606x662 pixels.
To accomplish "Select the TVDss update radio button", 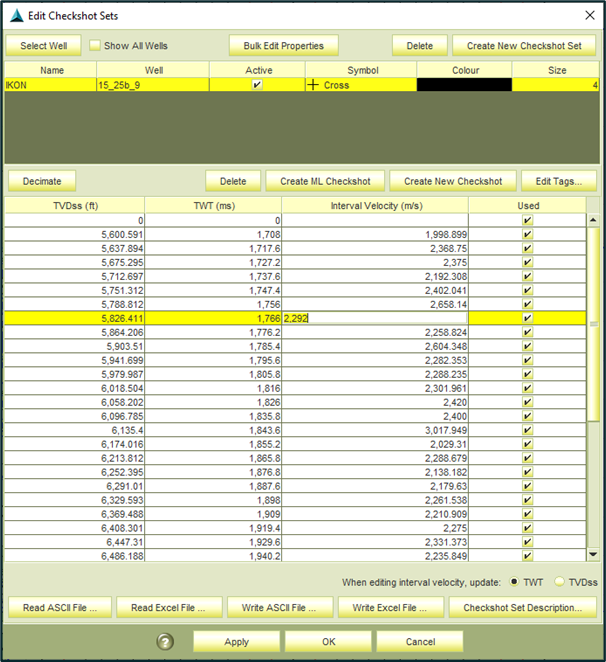I will click(x=558, y=581).
